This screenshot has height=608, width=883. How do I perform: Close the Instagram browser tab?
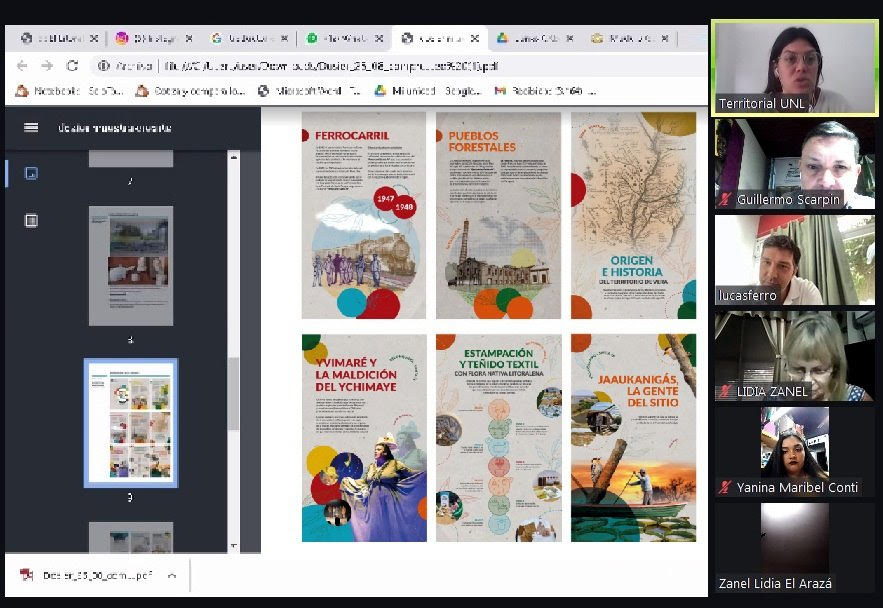tap(189, 39)
